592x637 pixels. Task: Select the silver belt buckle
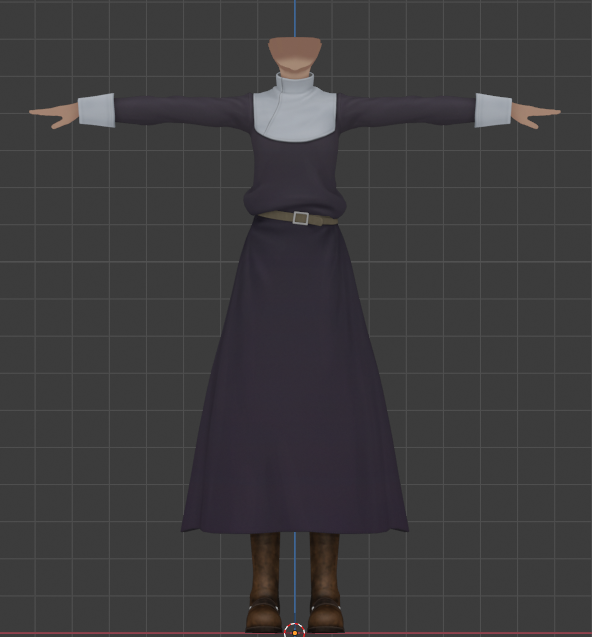[x=301, y=218]
